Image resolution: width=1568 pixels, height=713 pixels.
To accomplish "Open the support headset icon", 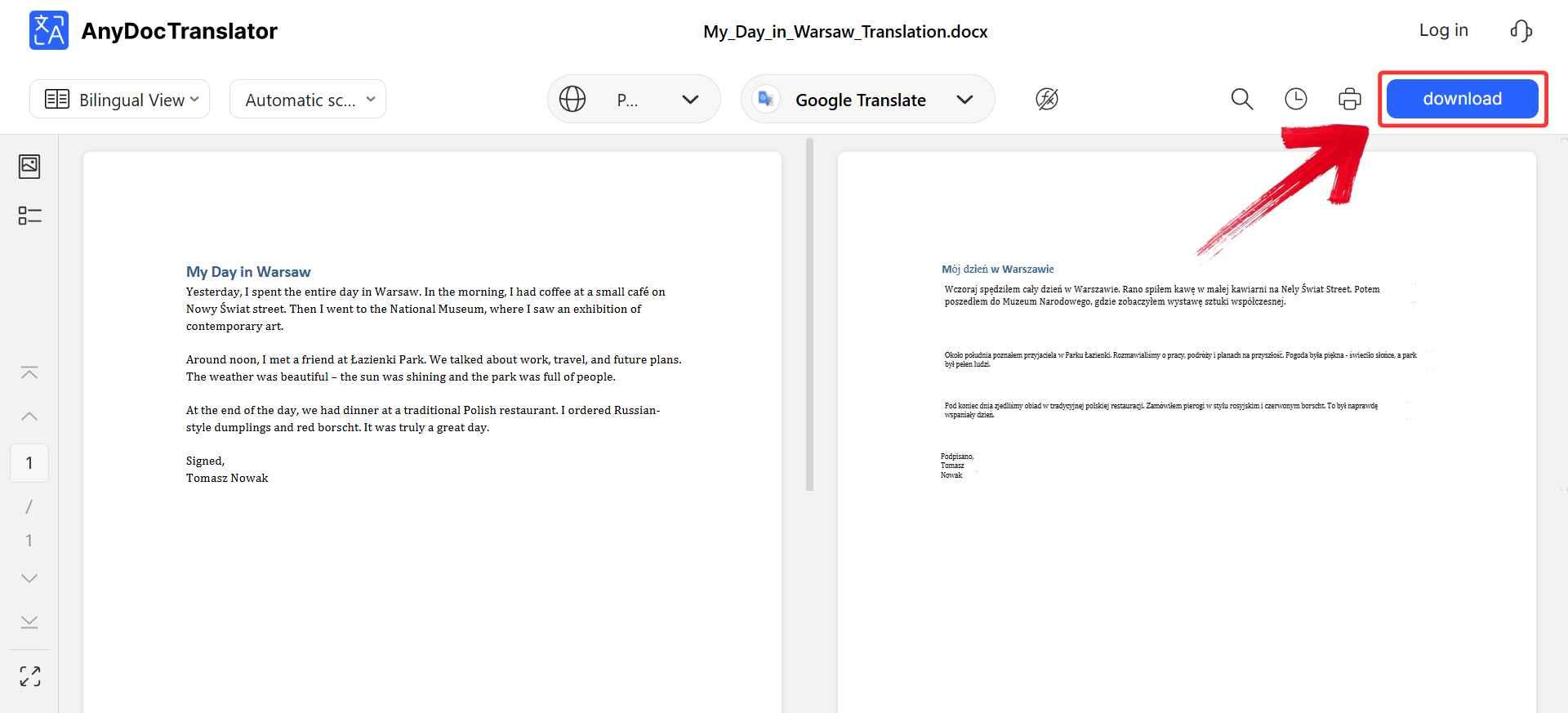I will 1521,31.
